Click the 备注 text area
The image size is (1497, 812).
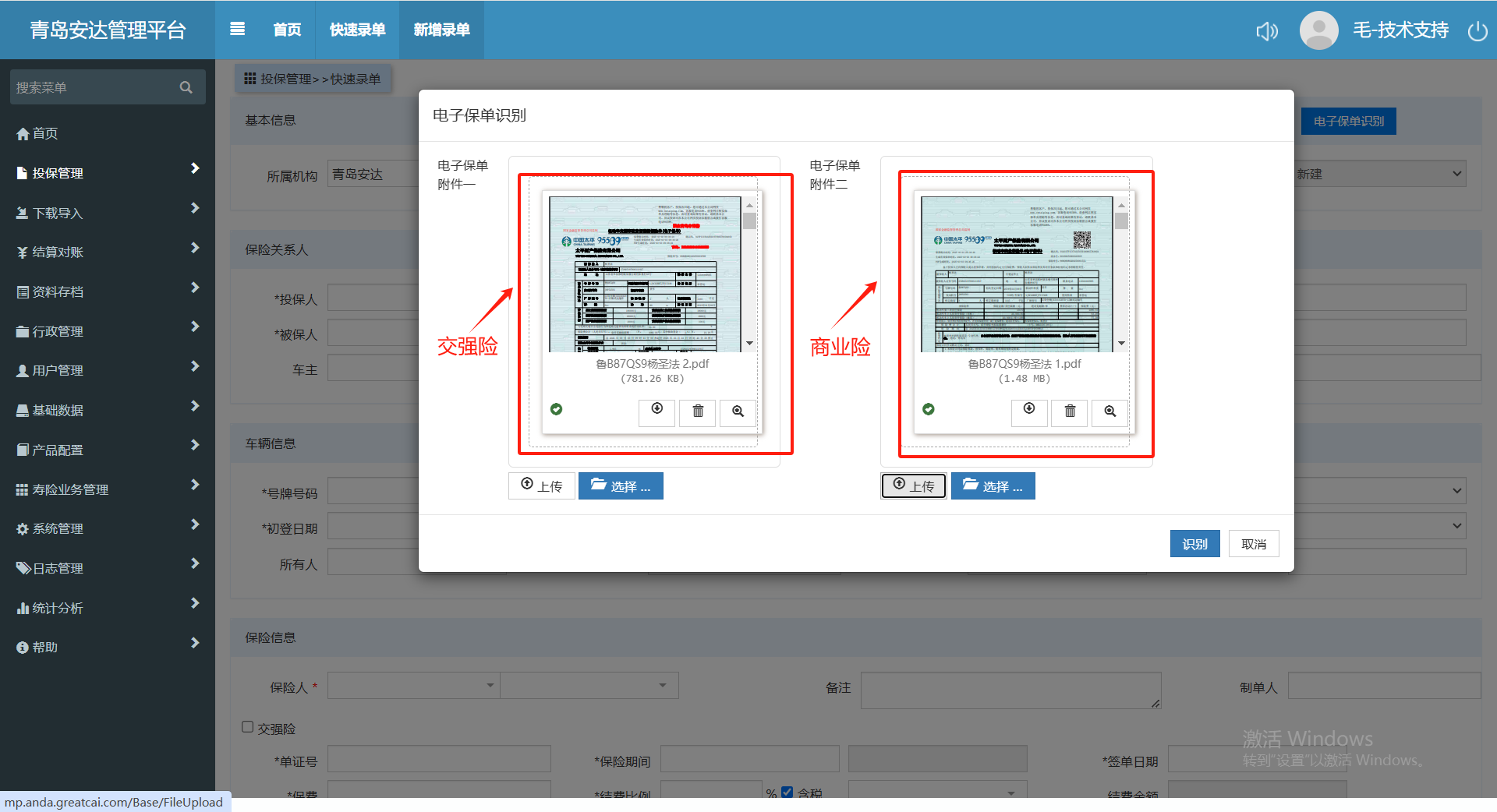(x=1011, y=690)
